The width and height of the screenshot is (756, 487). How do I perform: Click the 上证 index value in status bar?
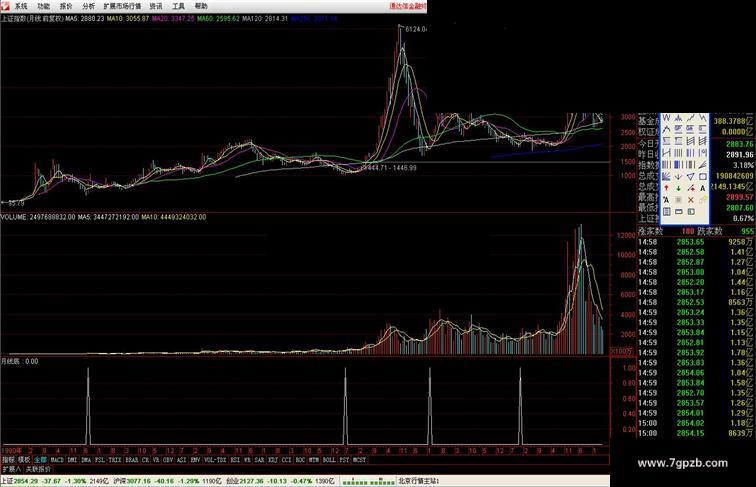click(x=27, y=481)
